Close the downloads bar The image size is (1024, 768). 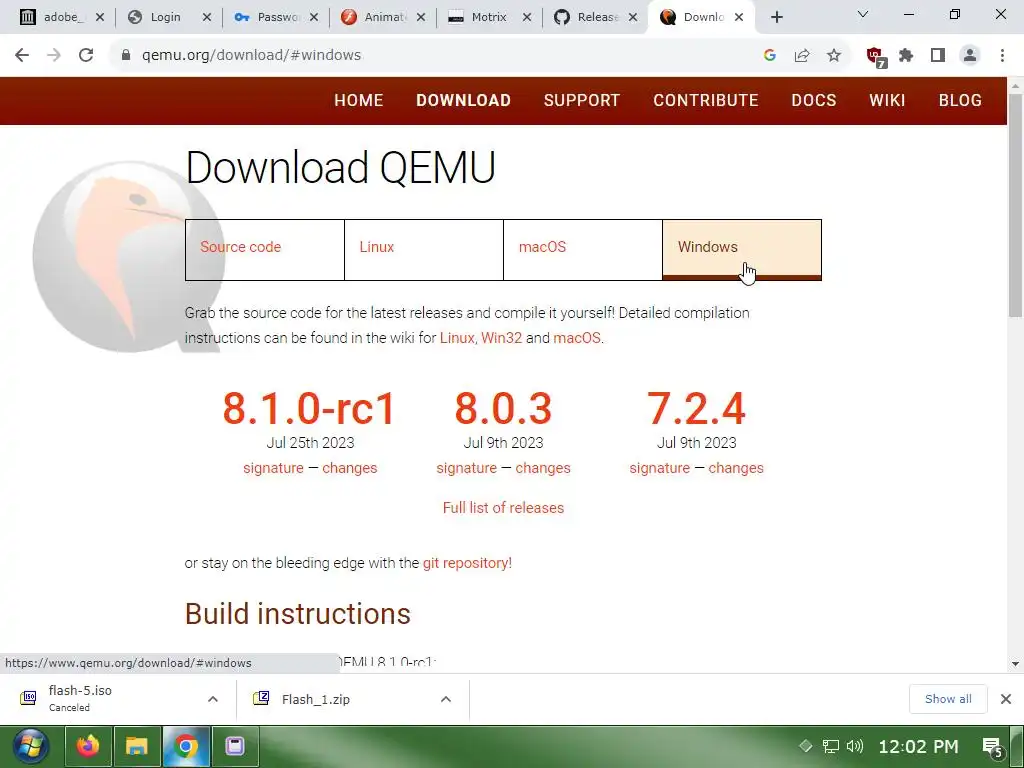pos(1006,699)
